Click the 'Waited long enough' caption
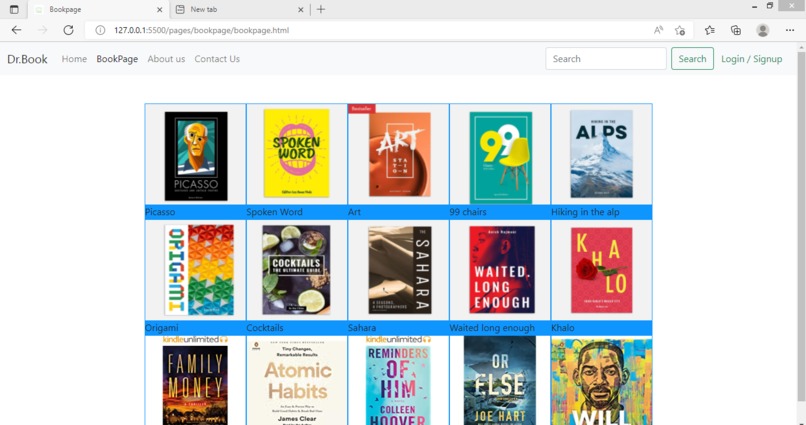This screenshot has height=425, width=806. tap(492, 327)
